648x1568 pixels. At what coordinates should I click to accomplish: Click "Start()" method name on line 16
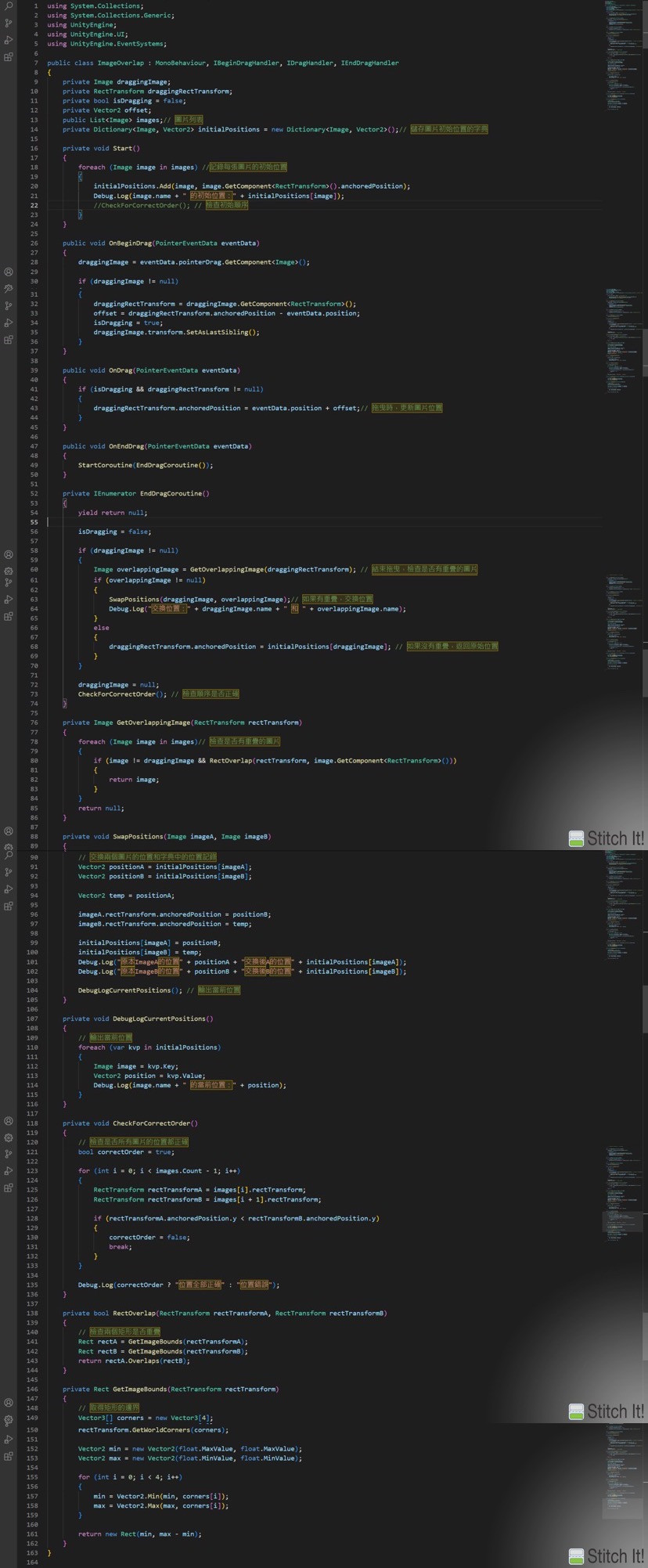coord(126,148)
